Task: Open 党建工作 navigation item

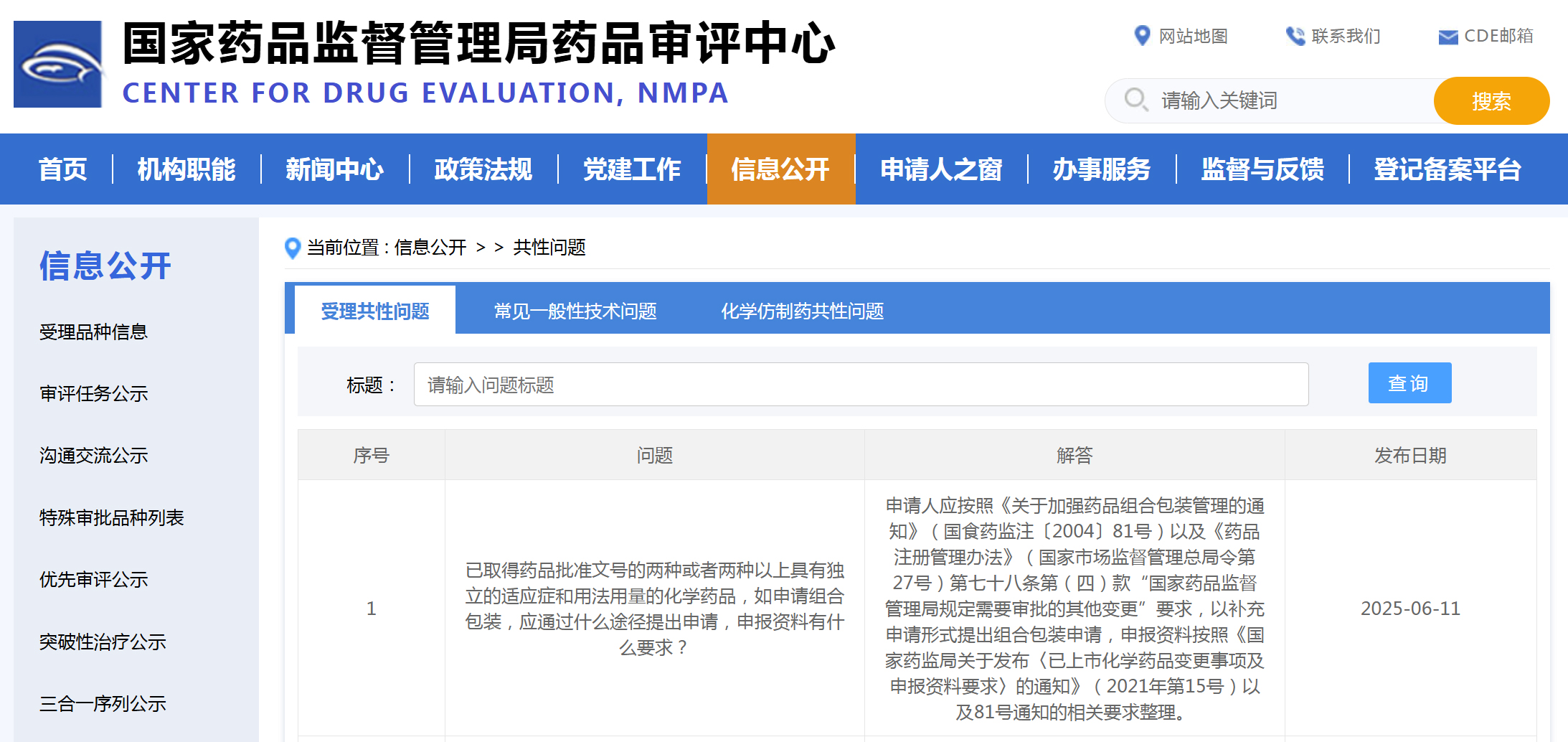Action: (x=632, y=169)
